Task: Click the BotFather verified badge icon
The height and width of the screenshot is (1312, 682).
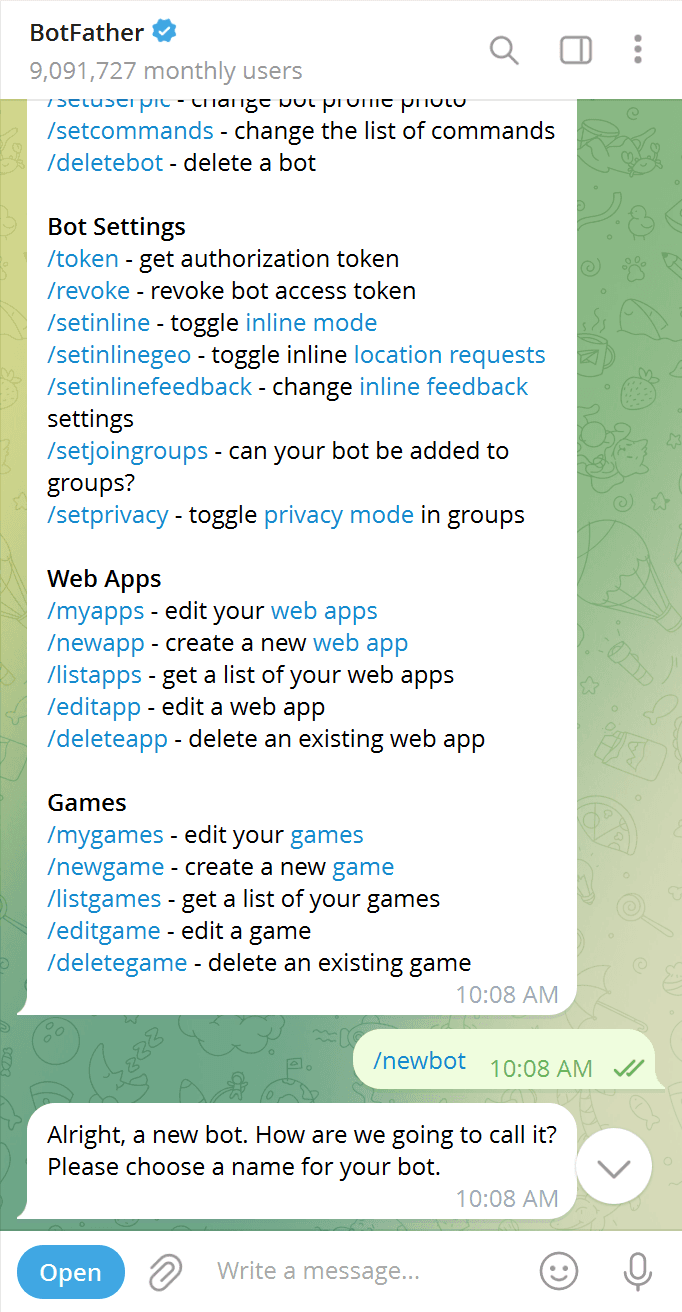Action: [x=165, y=32]
